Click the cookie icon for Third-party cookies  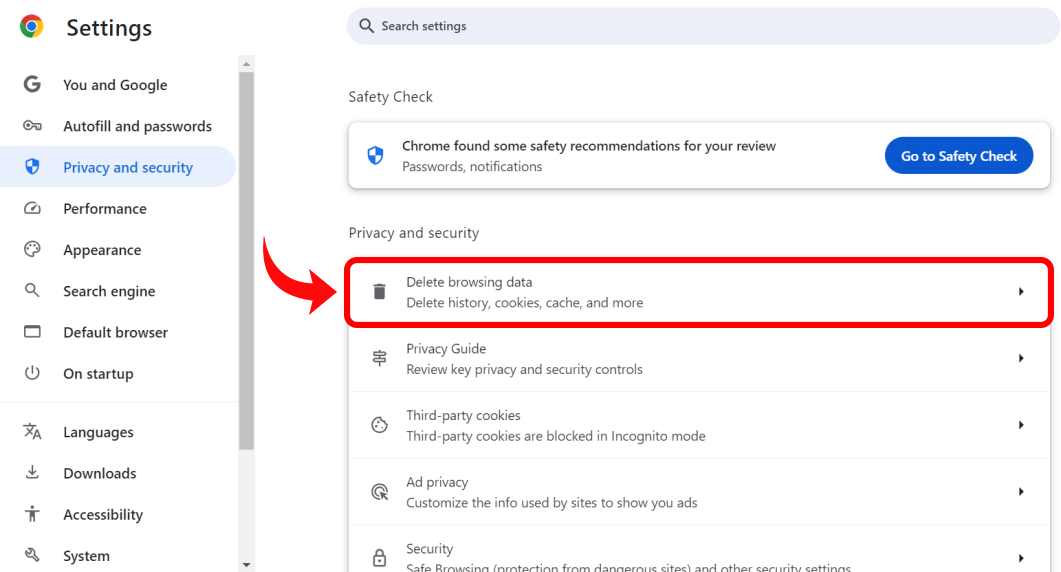[x=380, y=424]
